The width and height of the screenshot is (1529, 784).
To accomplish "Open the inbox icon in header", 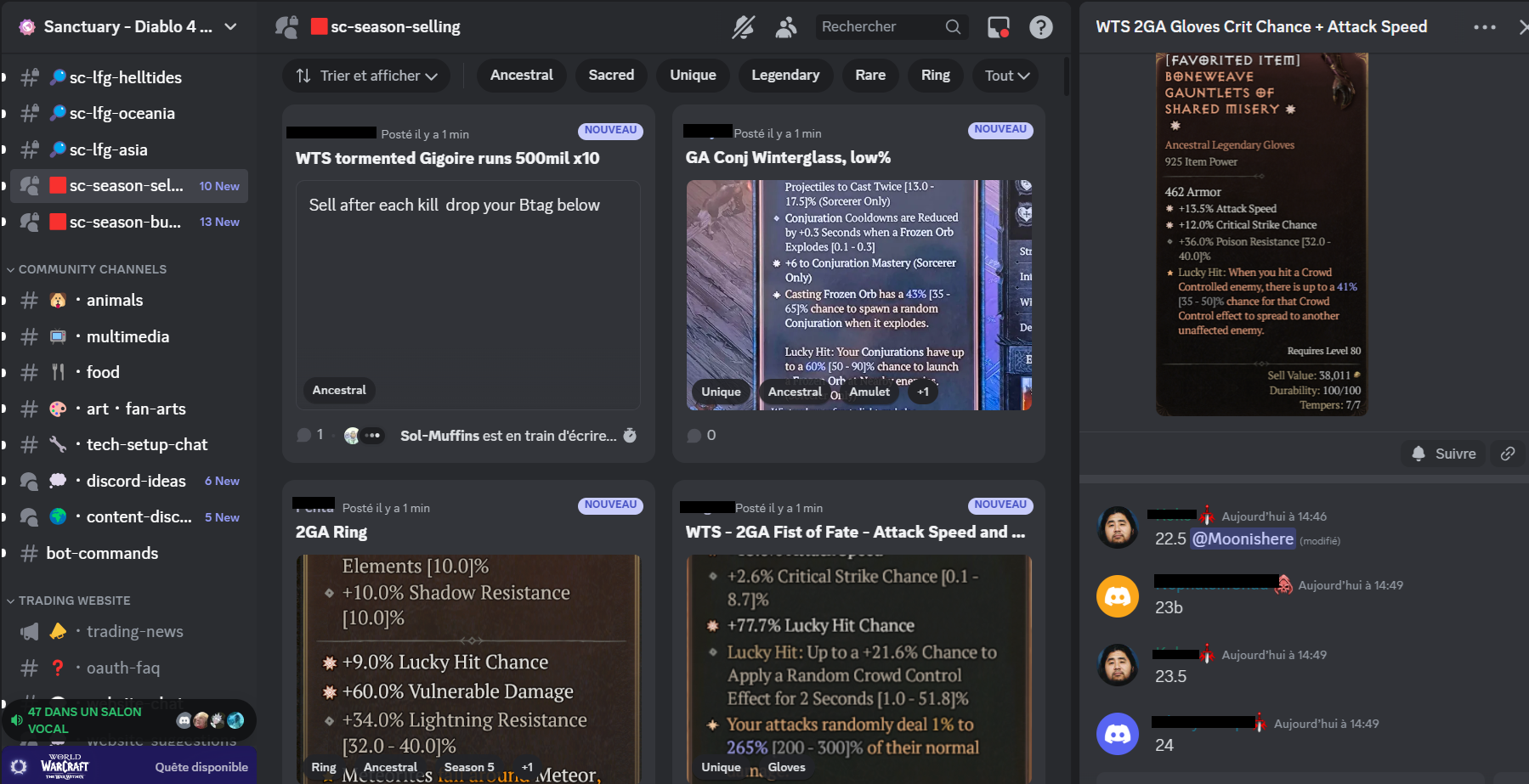I will point(999,27).
